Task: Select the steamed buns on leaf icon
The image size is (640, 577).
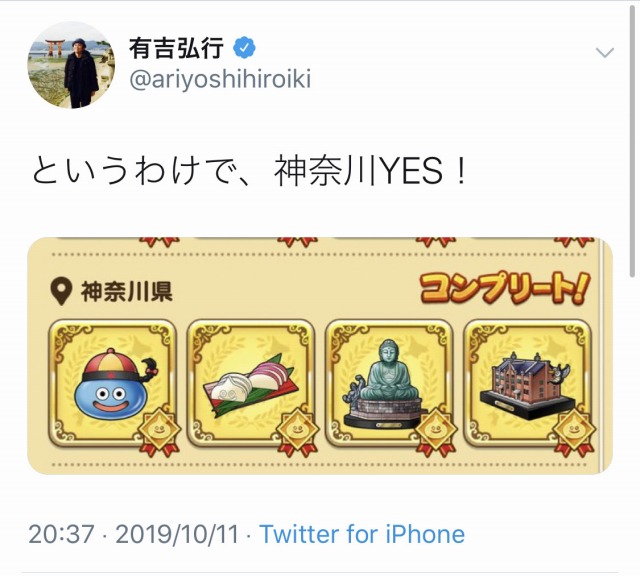Action: (251, 384)
